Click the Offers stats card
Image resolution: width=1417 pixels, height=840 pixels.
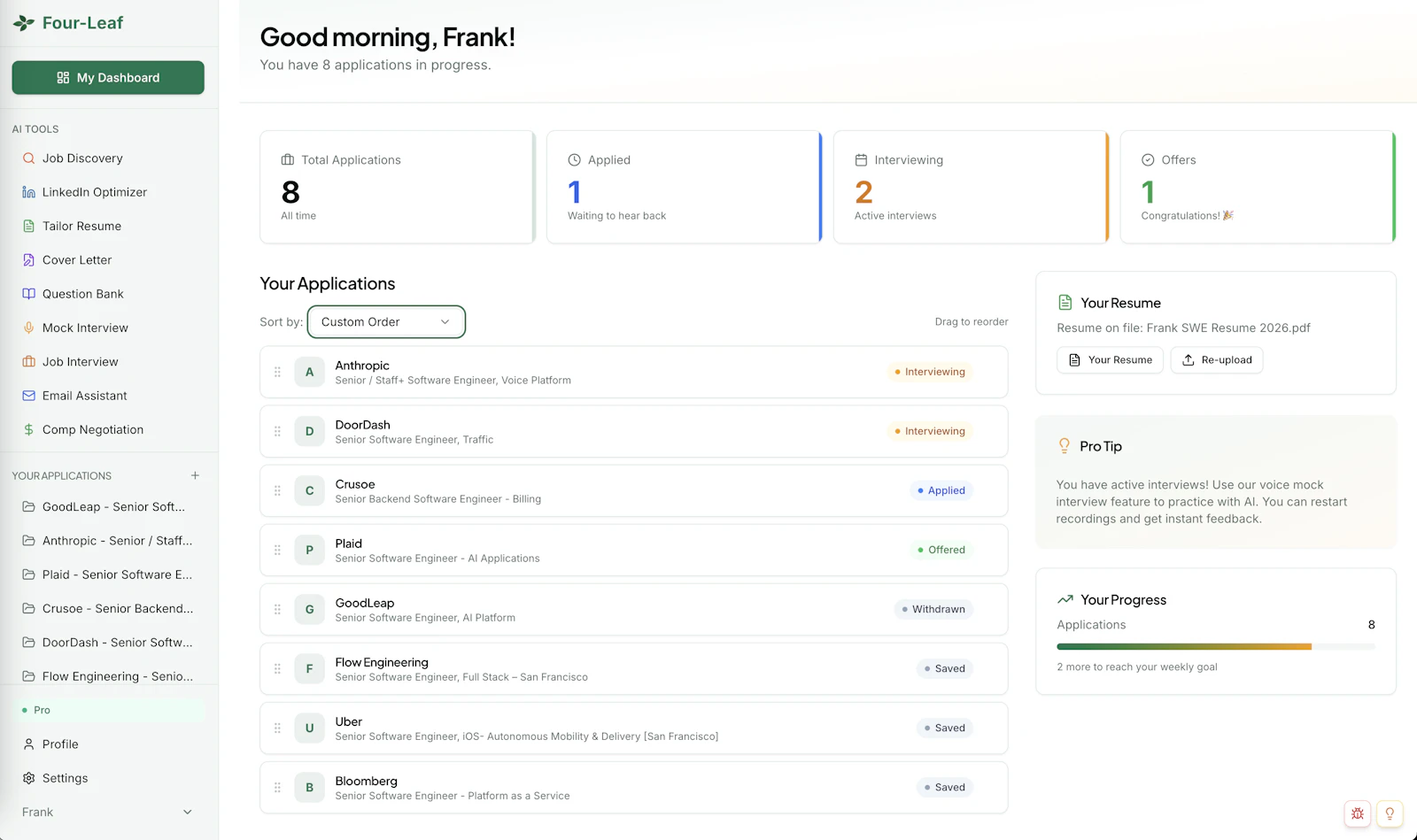point(1258,187)
